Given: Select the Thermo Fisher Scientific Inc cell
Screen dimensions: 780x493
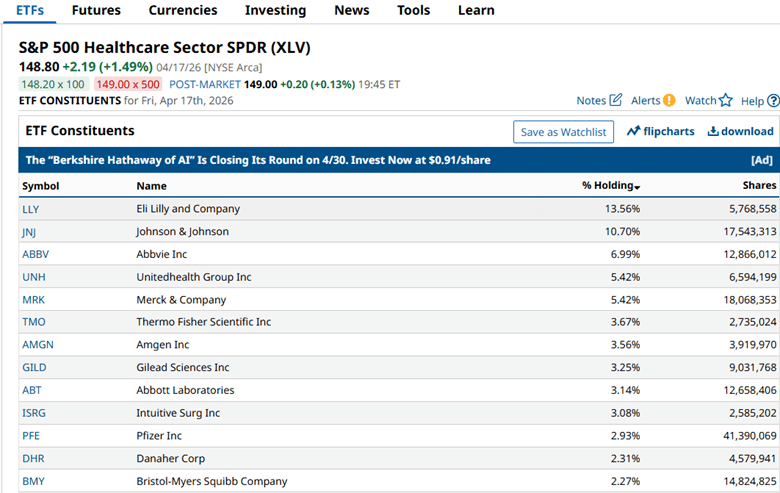Looking at the screenshot, I should (204, 322).
